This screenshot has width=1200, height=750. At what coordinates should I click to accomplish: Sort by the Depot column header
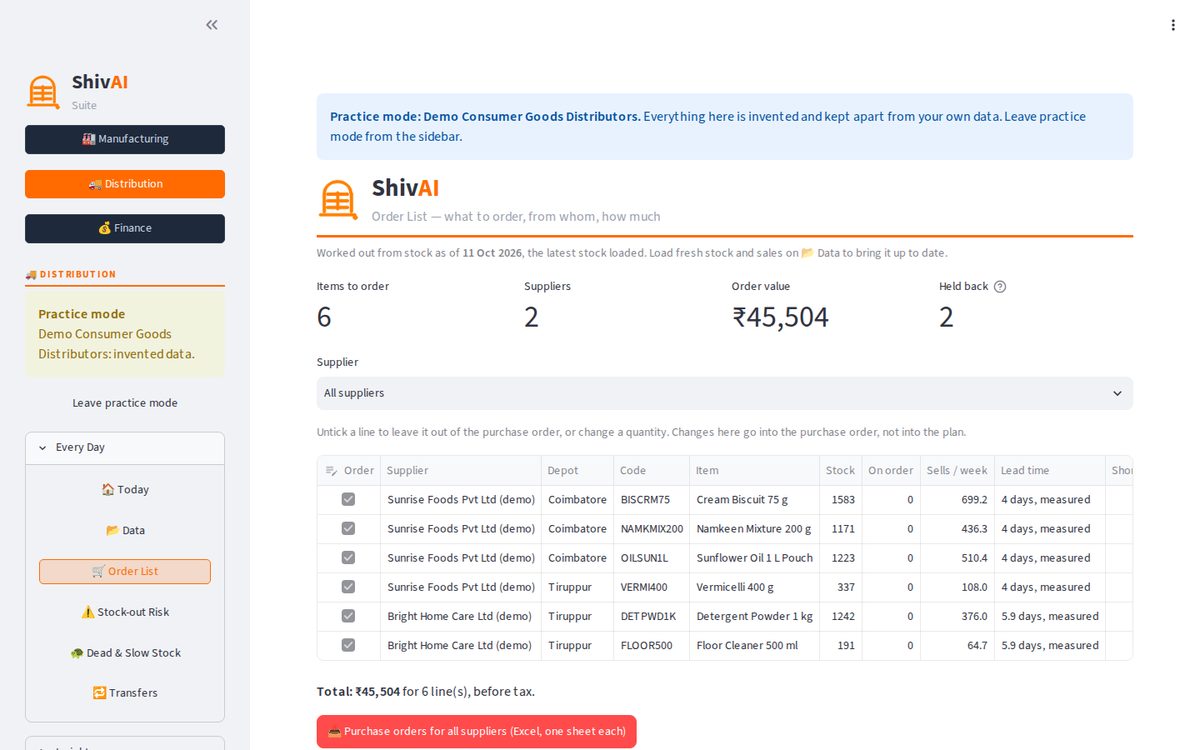coord(577,470)
